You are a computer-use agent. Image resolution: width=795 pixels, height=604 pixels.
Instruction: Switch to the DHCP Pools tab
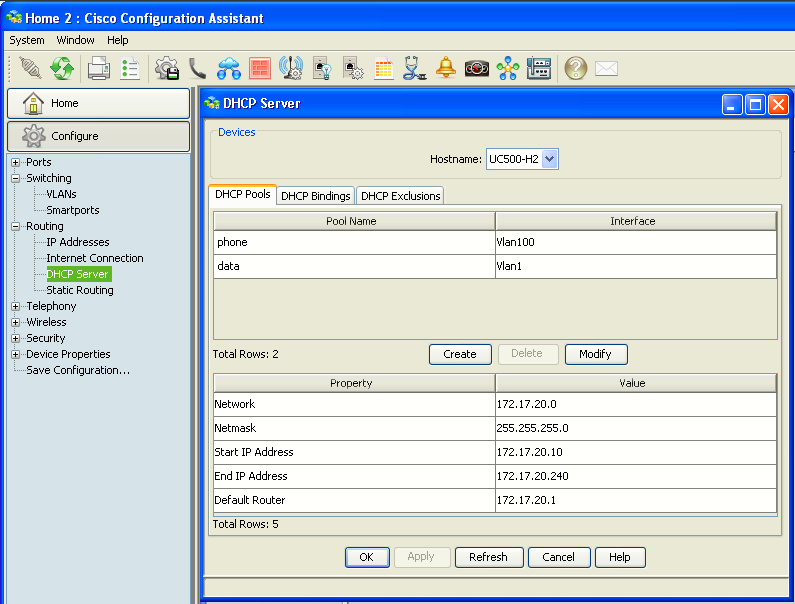point(242,194)
